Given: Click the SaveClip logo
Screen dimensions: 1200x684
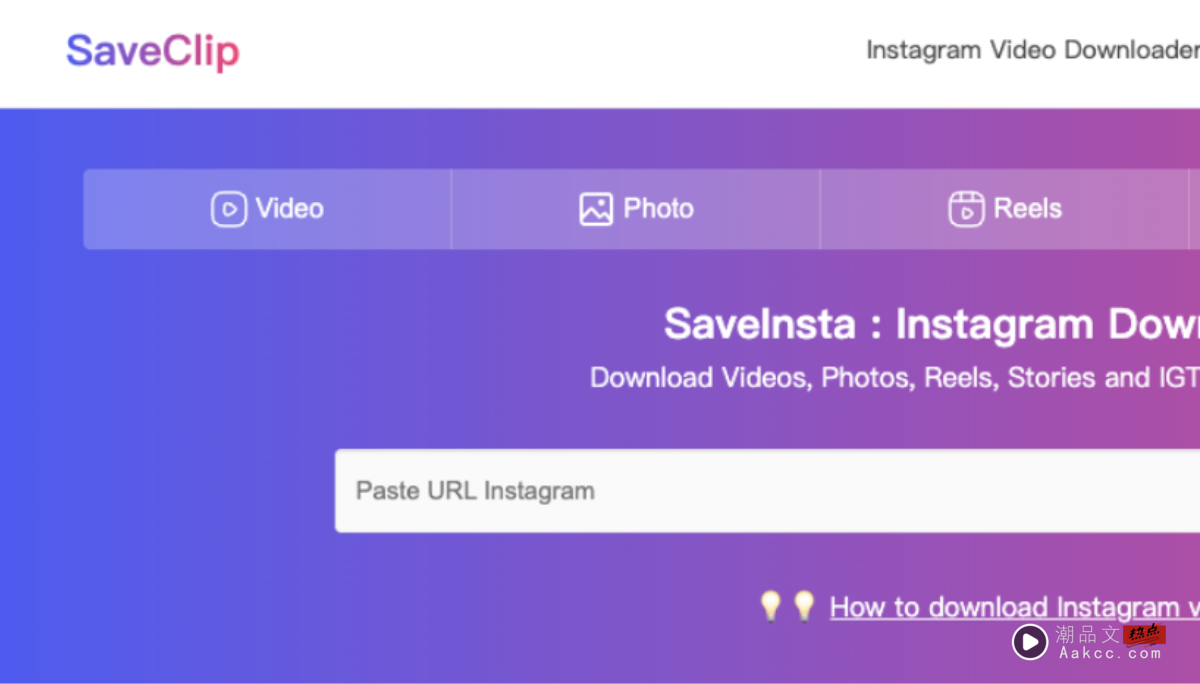Looking at the screenshot, I should coord(153,52).
